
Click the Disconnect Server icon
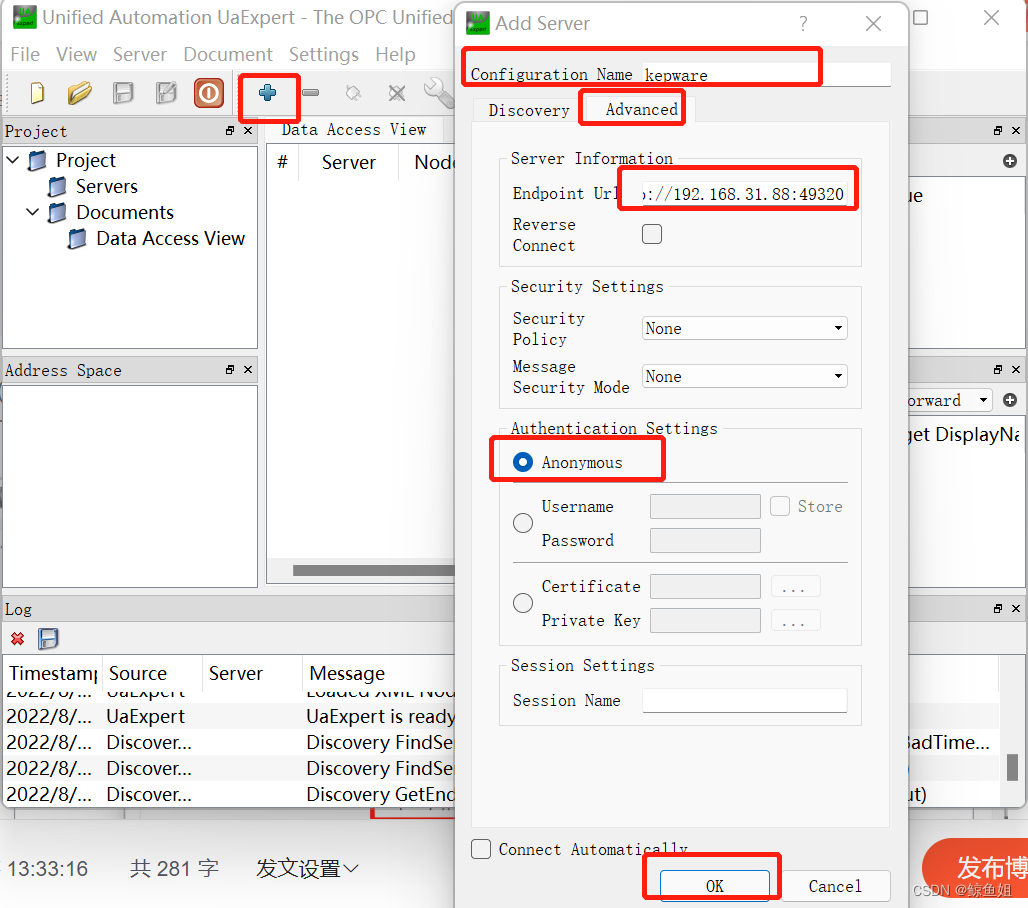click(397, 92)
